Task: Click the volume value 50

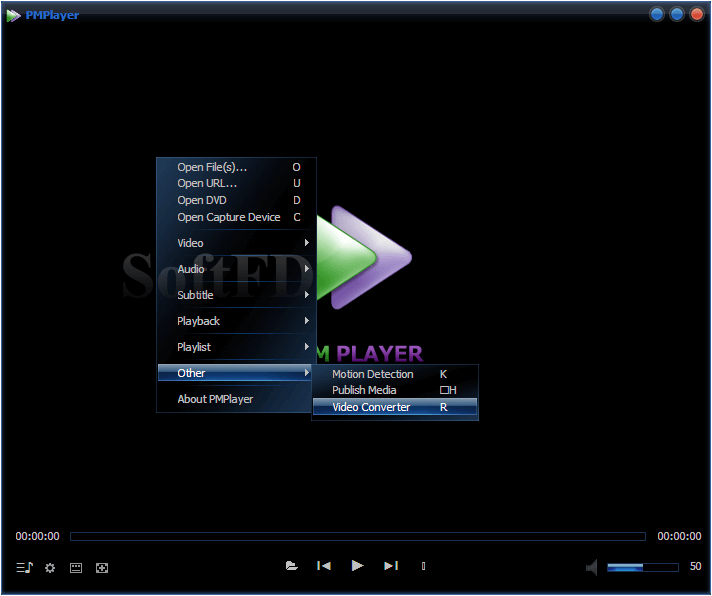Action: click(695, 566)
